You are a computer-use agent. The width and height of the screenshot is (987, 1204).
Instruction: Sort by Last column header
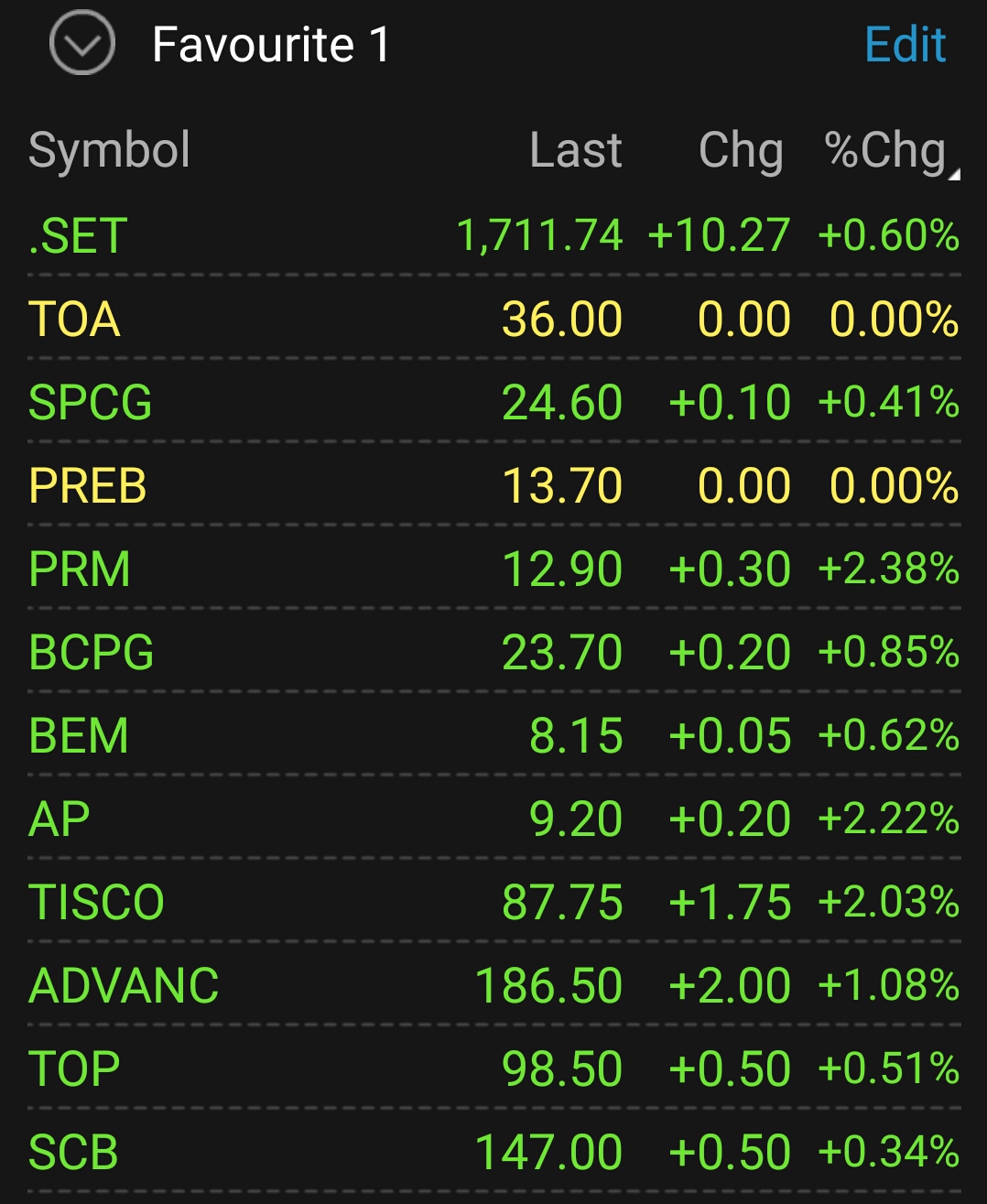pos(575,150)
